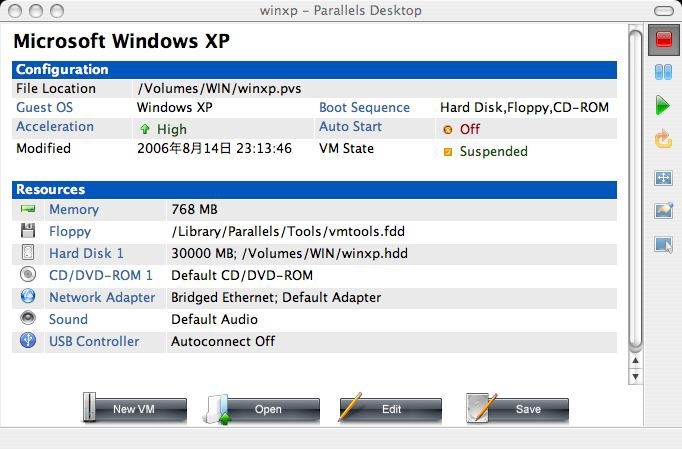Toggle fullscreen mode icon in sidebar

tap(663, 178)
